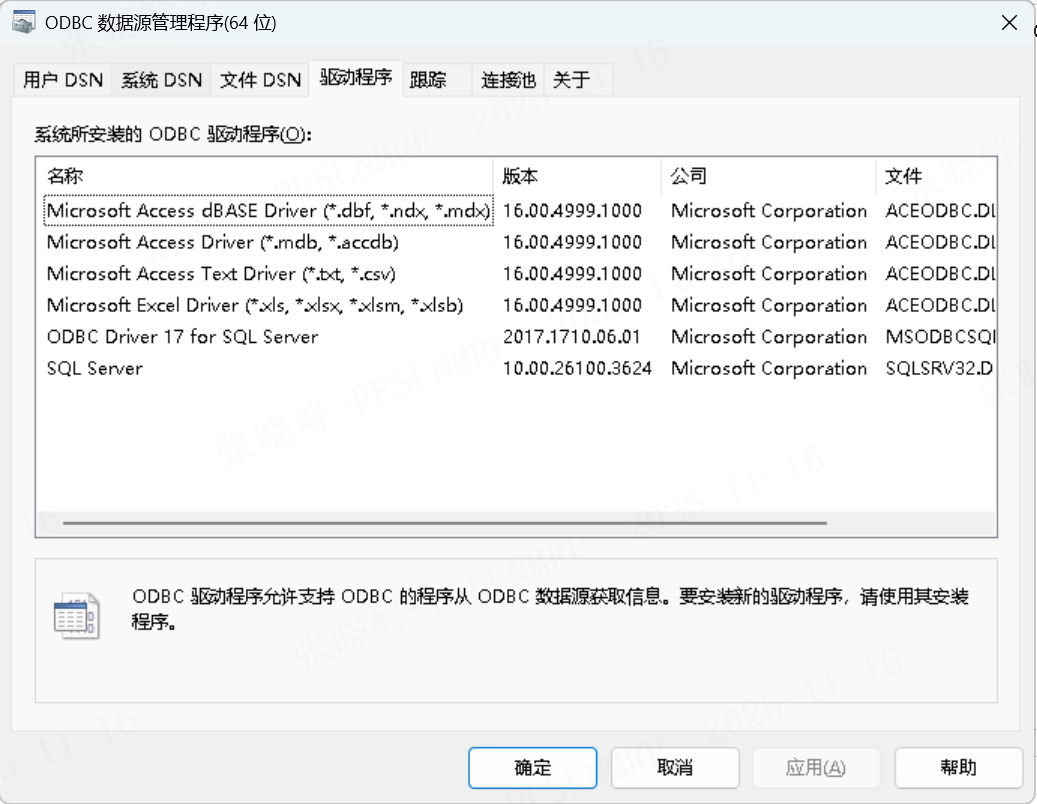This screenshot has width=1037, height=804.
Task: Click Microsoft Corporation in the ODBC Driver 17 row
Action: 768,337
